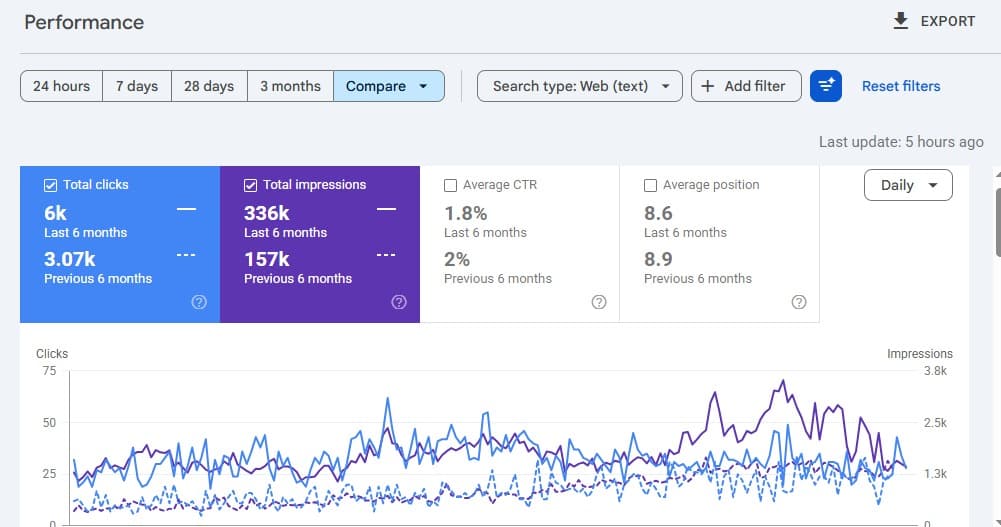Click the Reset filters link

pyautogui.click(x=901, y=86)
